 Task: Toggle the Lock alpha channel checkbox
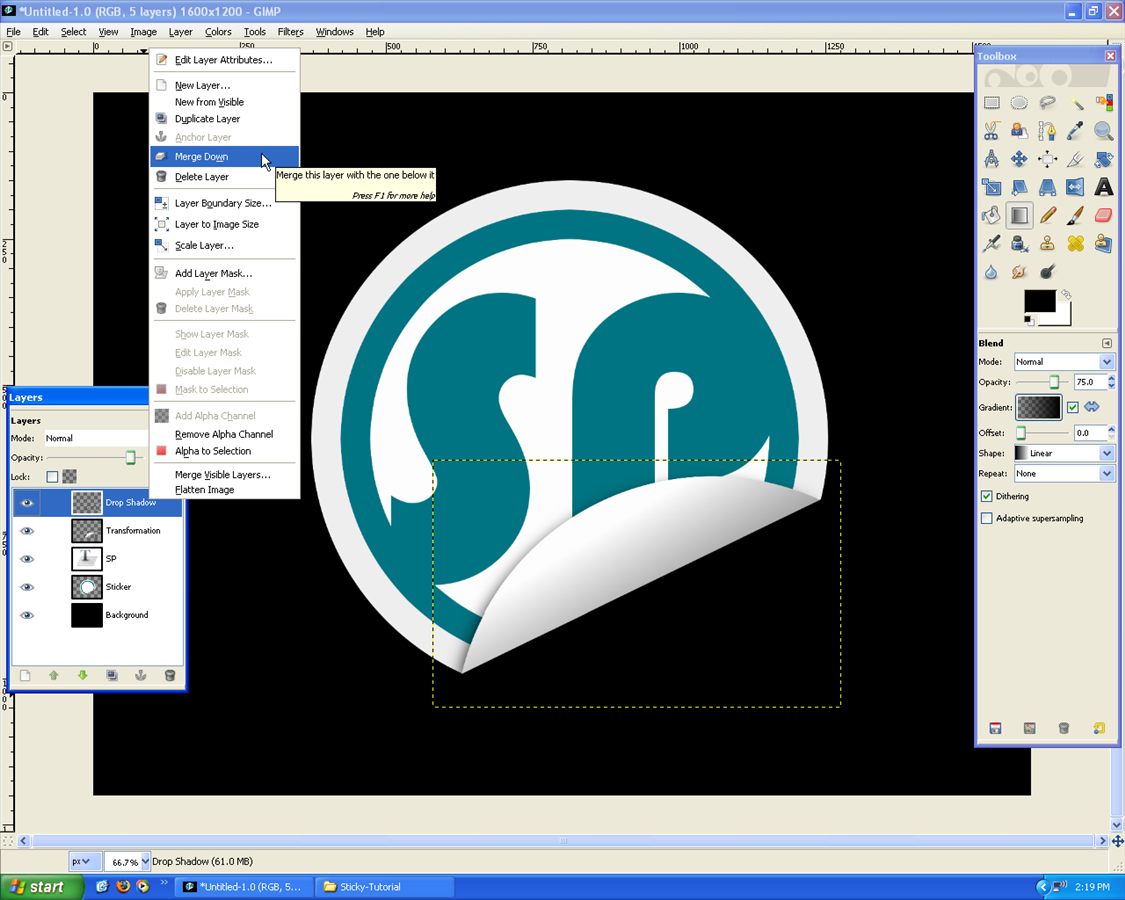point(52,477)
